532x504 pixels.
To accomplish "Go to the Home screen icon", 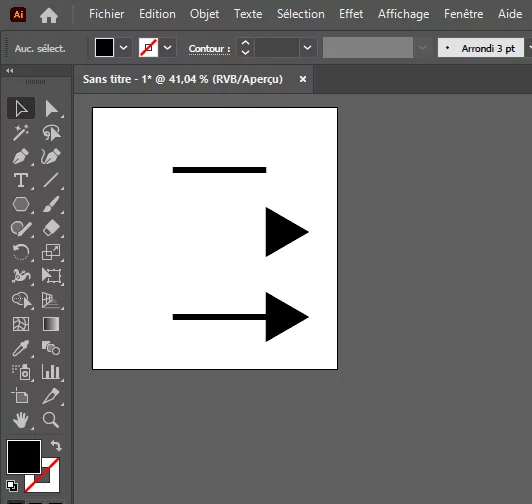I will tap(49, 15).
